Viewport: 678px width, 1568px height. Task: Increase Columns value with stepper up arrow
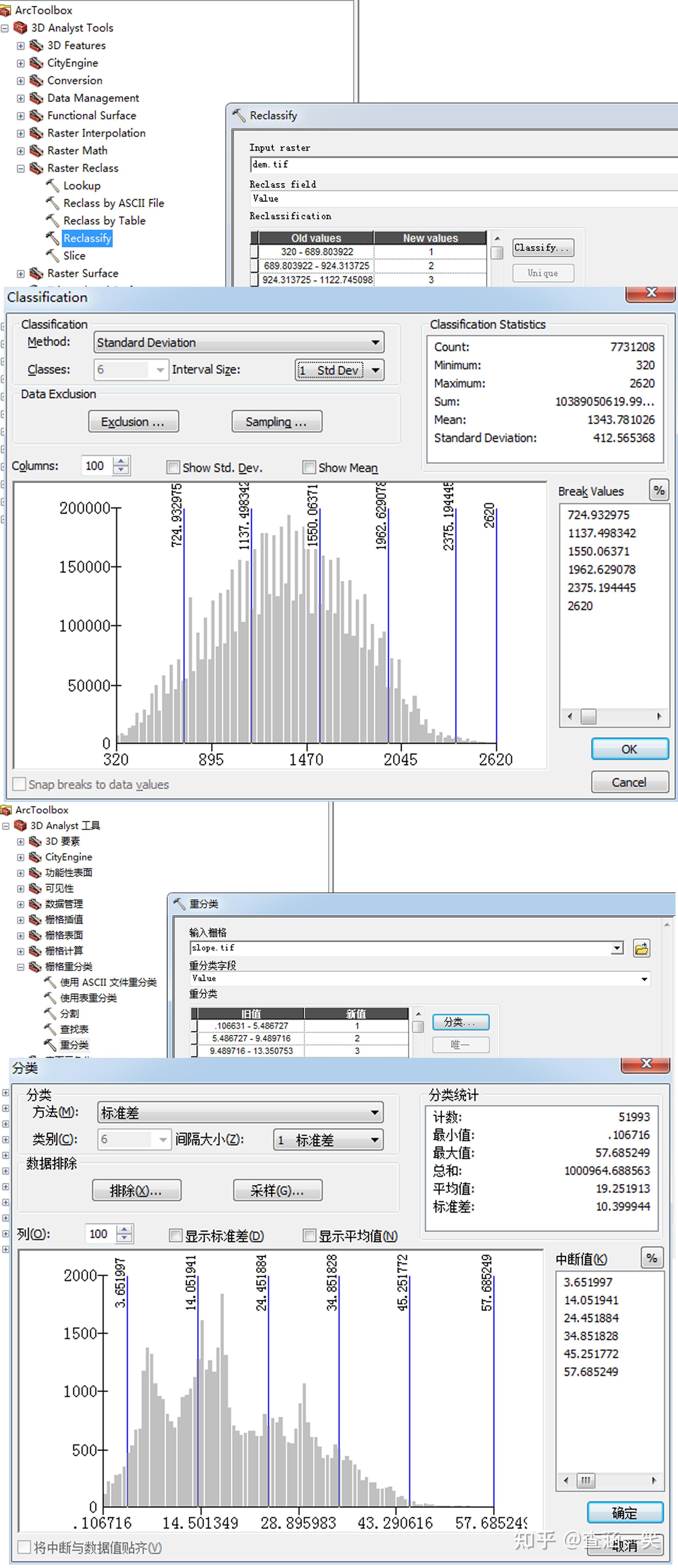coord(122,461)
